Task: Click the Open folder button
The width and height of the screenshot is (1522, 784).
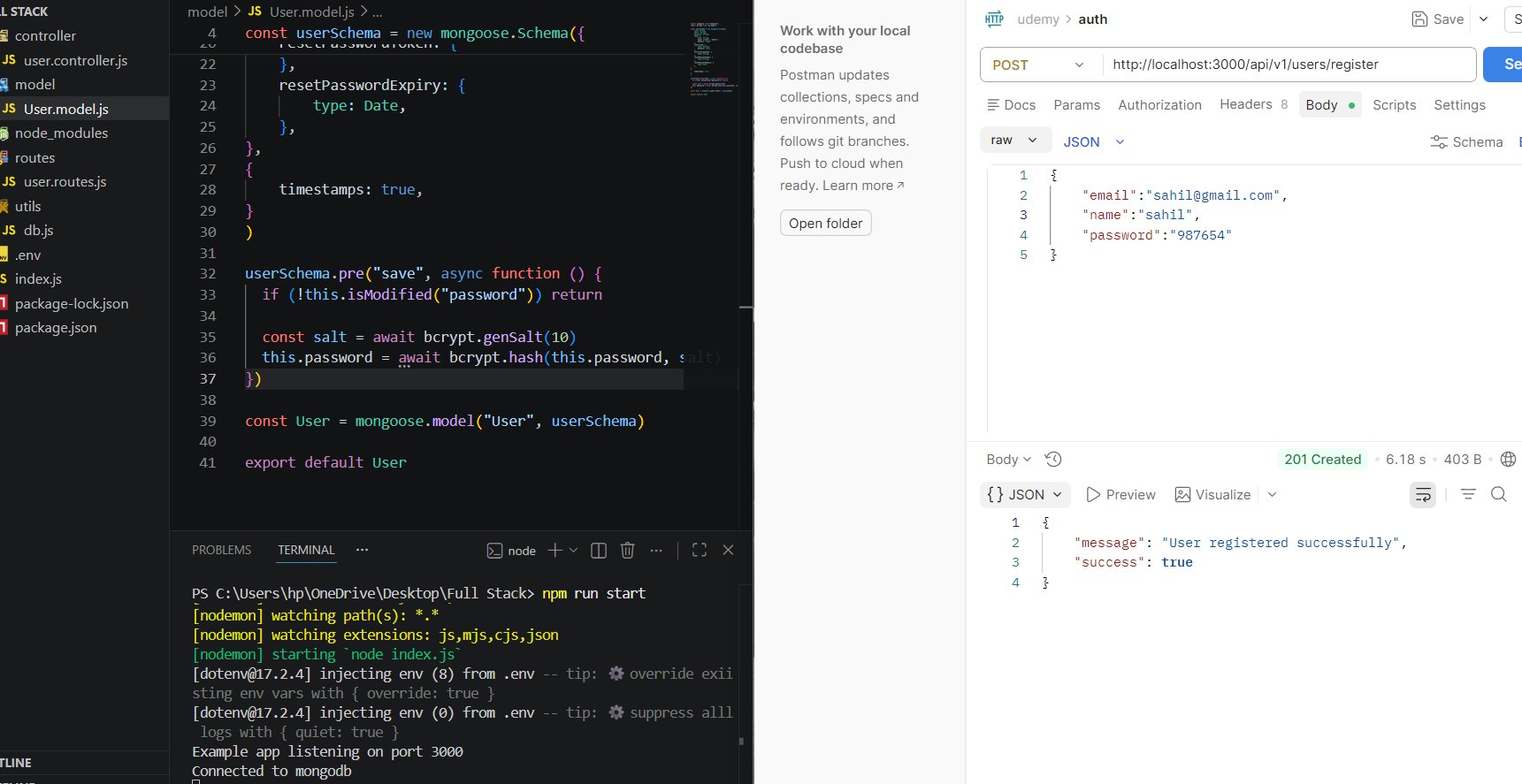Action: (825, 224)
